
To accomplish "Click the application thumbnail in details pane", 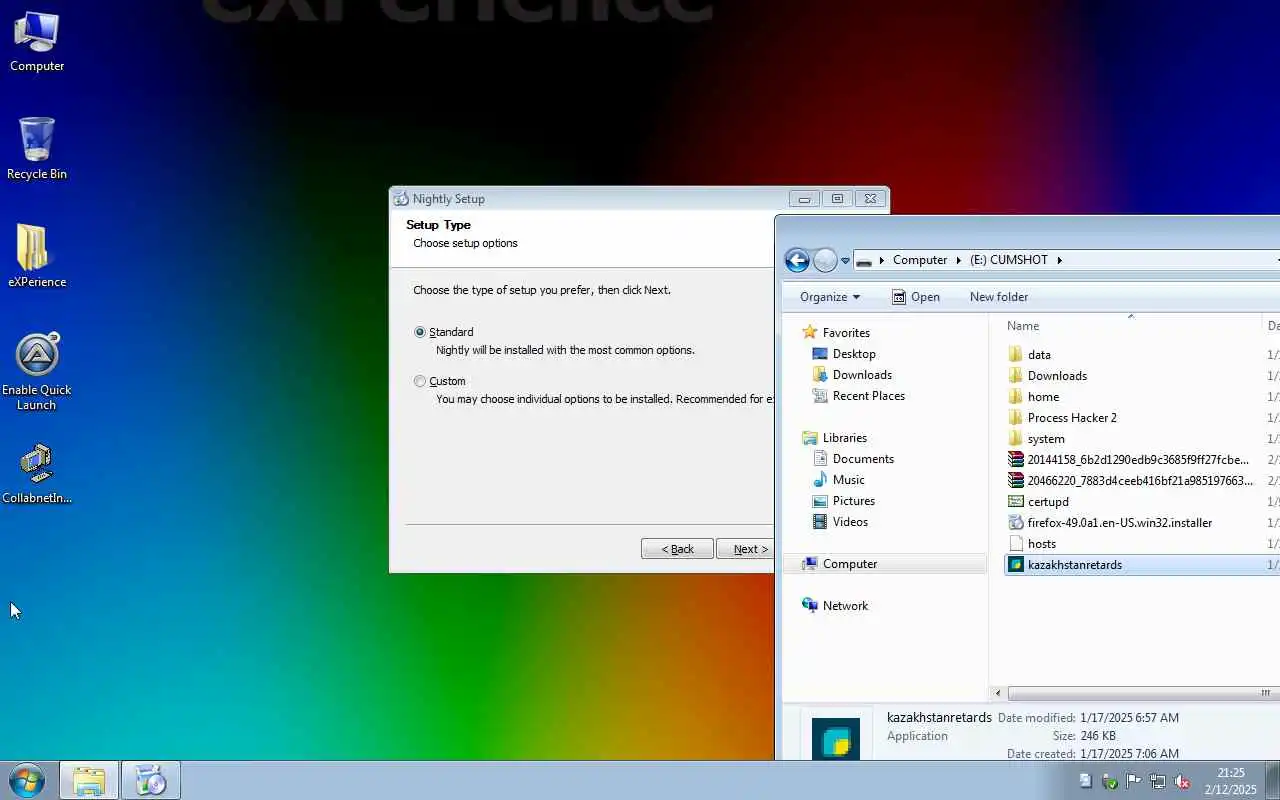I will [836, 739].
